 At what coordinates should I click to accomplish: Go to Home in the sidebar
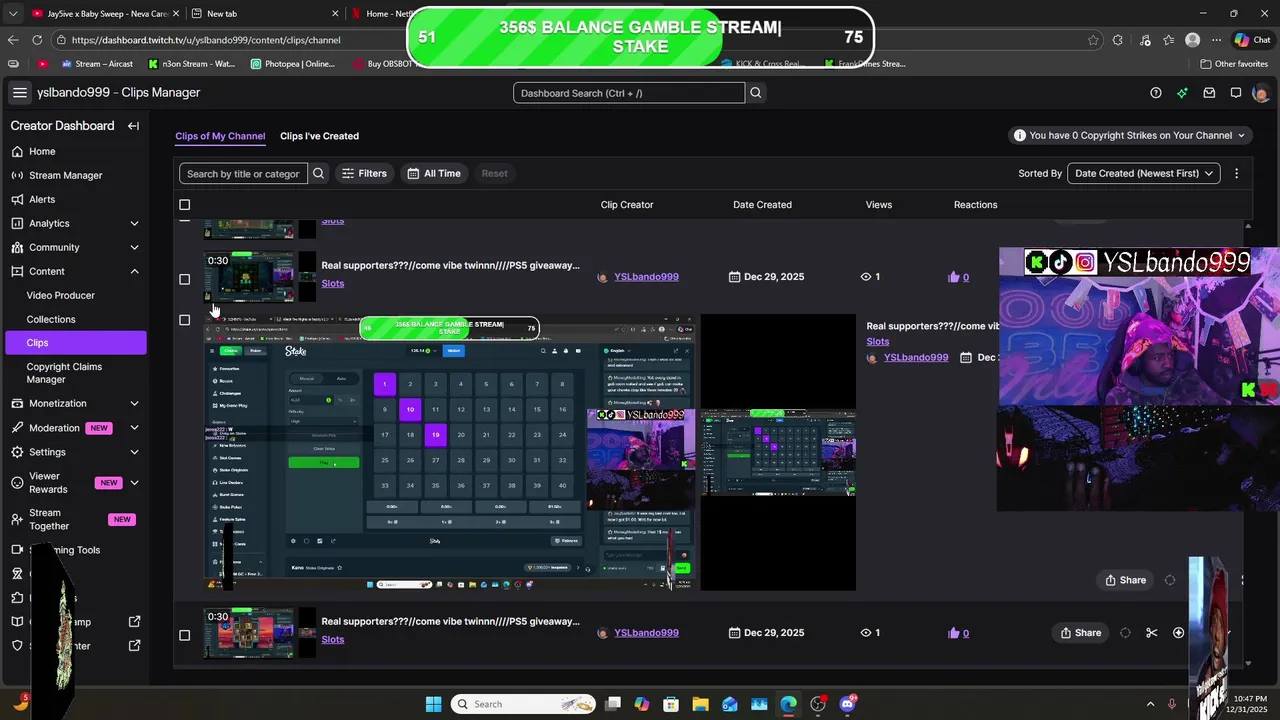tap(74, 151)
